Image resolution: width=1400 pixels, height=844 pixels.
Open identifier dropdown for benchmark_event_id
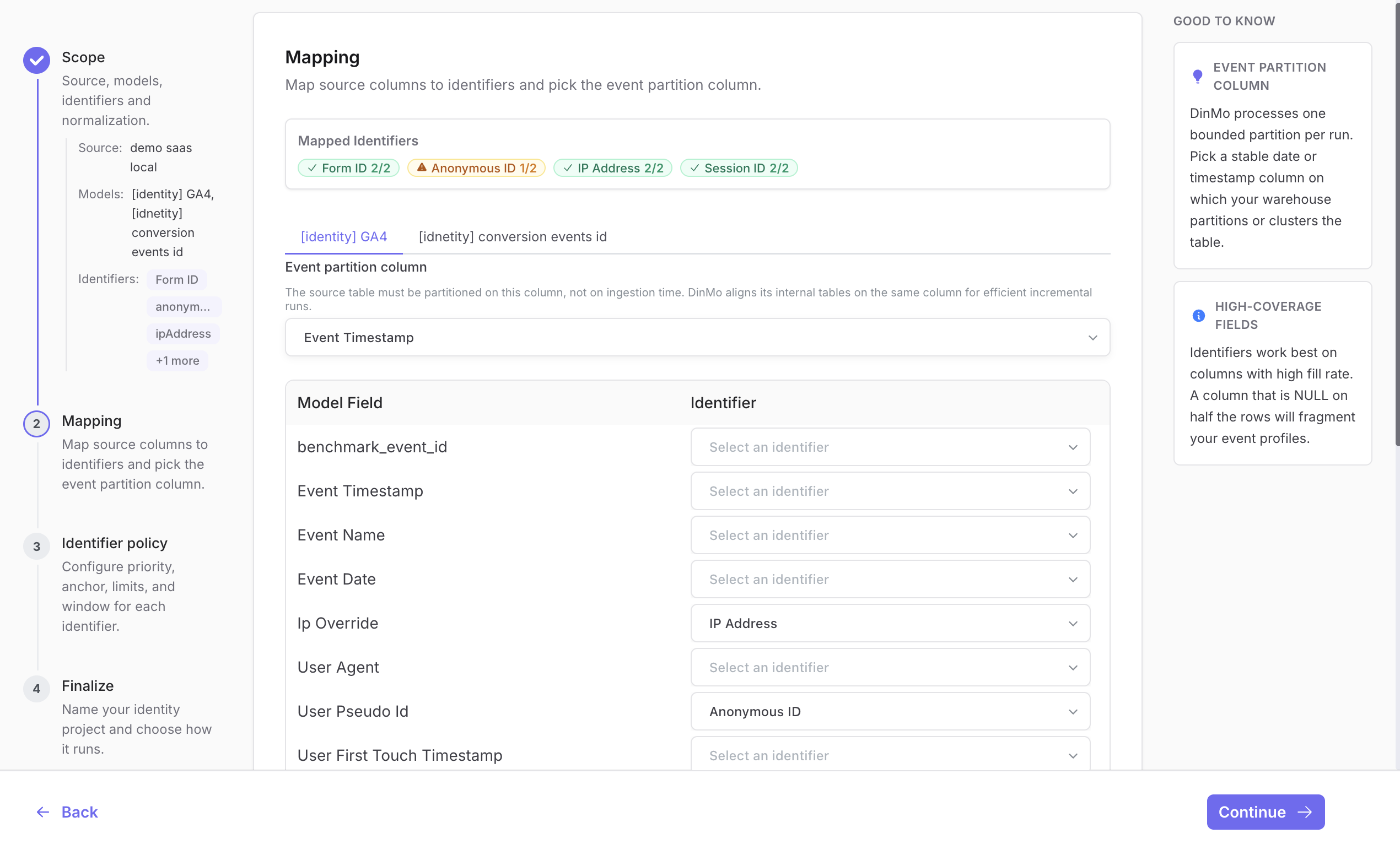(x=890, y=447)
